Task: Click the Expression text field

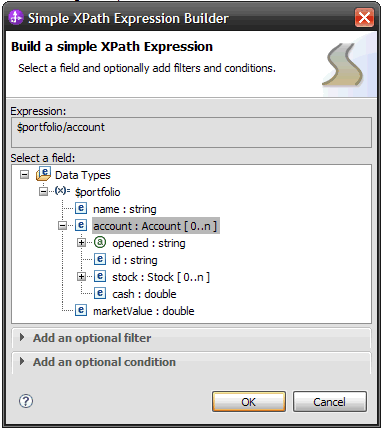Action: click(x=191, y=132)
